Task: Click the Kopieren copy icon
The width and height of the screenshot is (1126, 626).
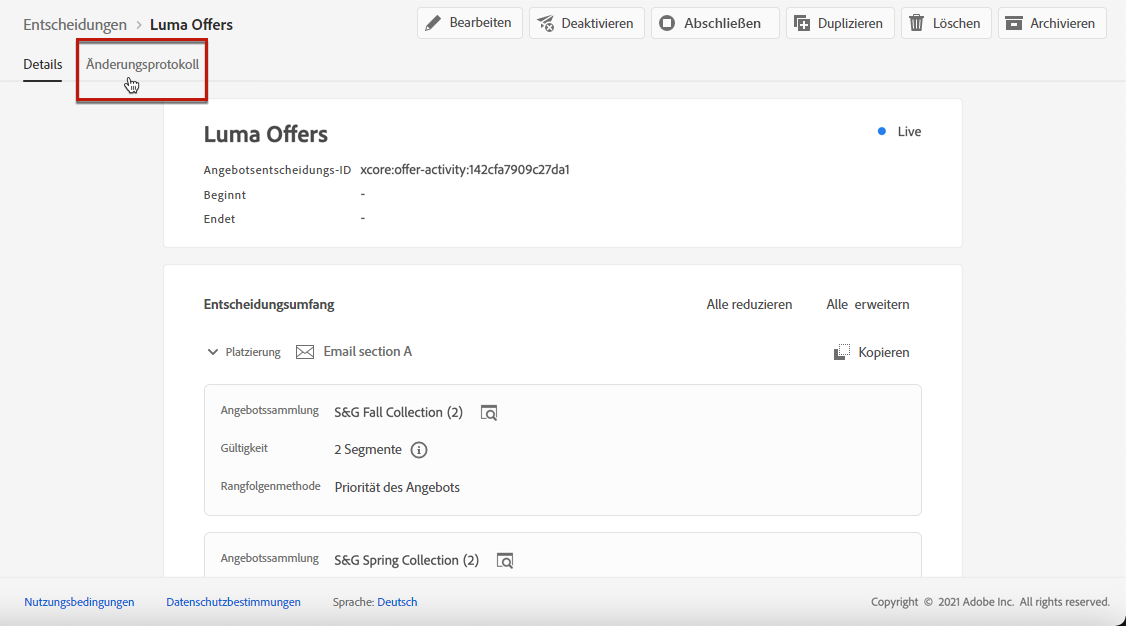Action: [x=842, y=352]
